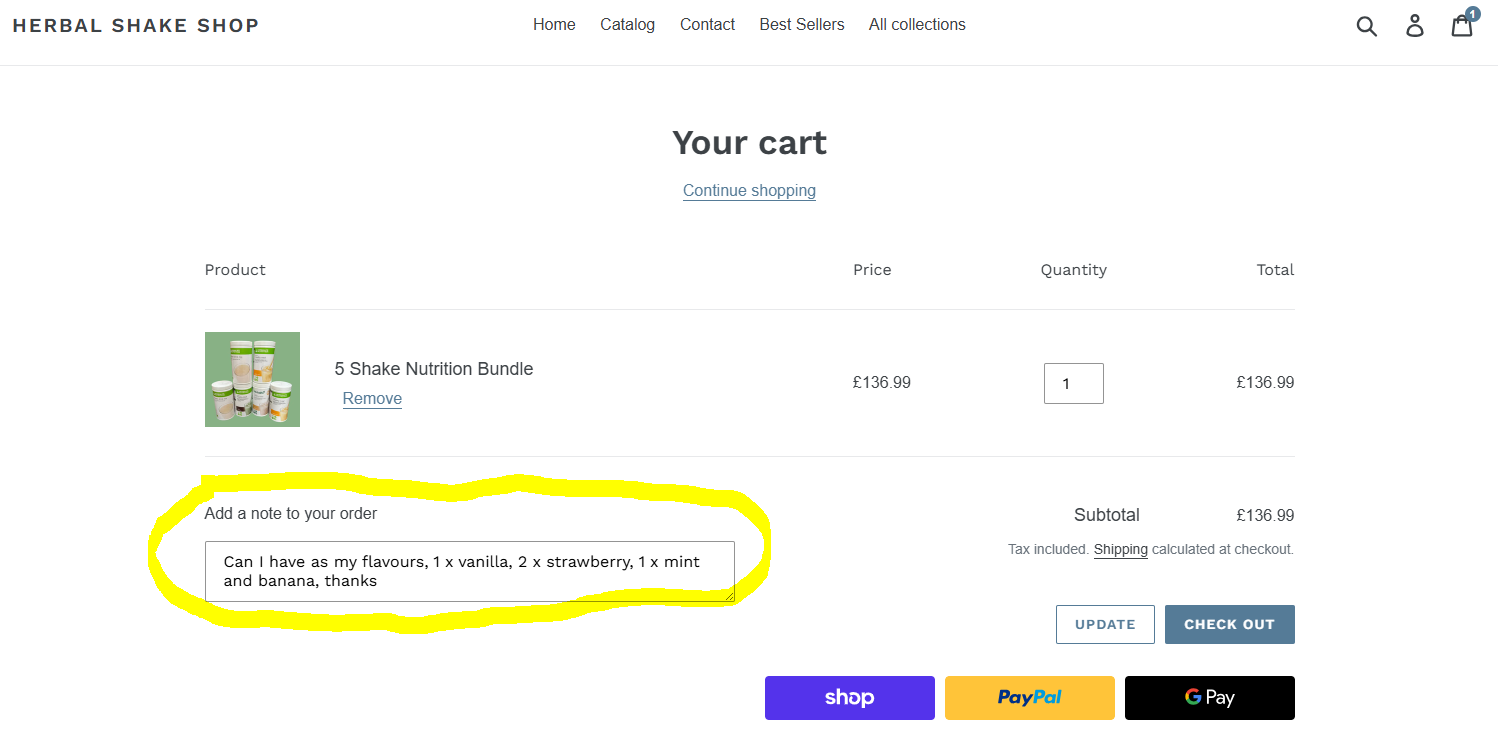Pay with the PayPal button
The image size is (1498, 737).
1029,697
